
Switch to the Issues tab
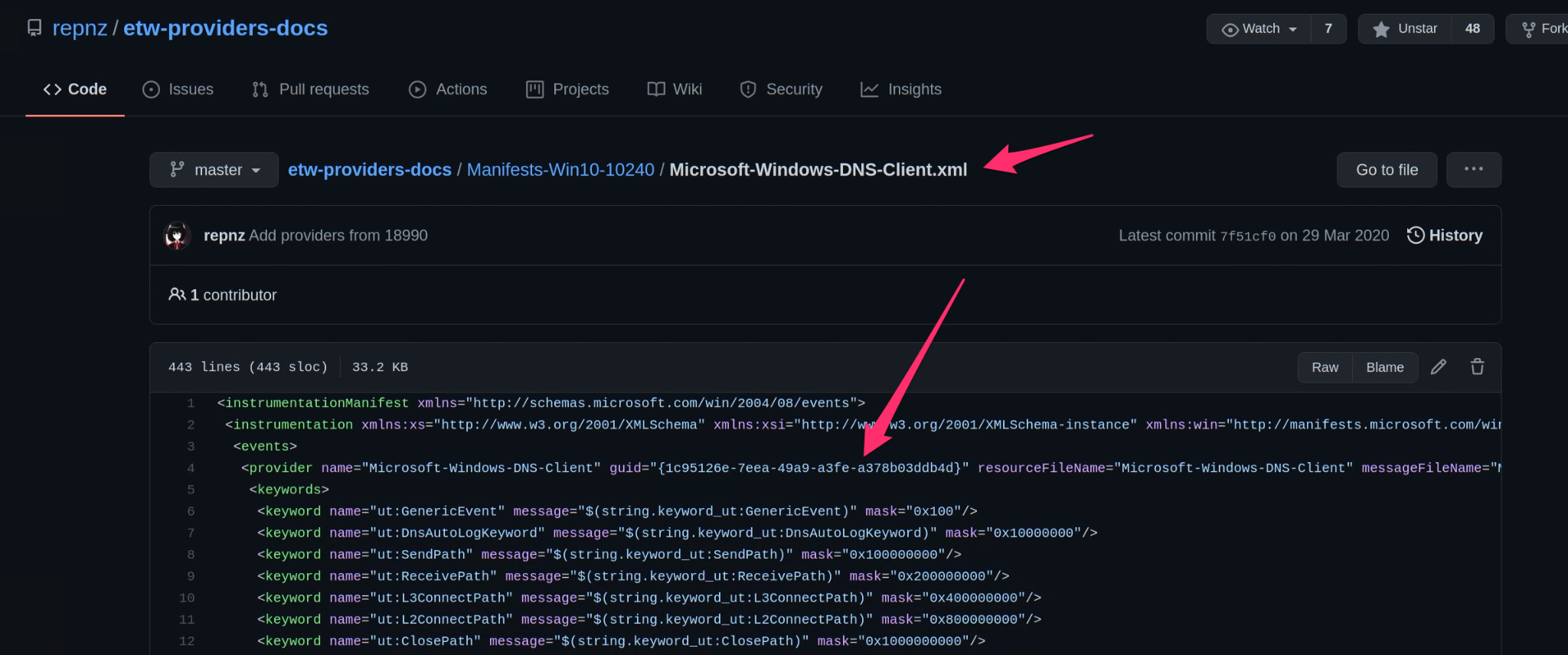pos(178,90)
